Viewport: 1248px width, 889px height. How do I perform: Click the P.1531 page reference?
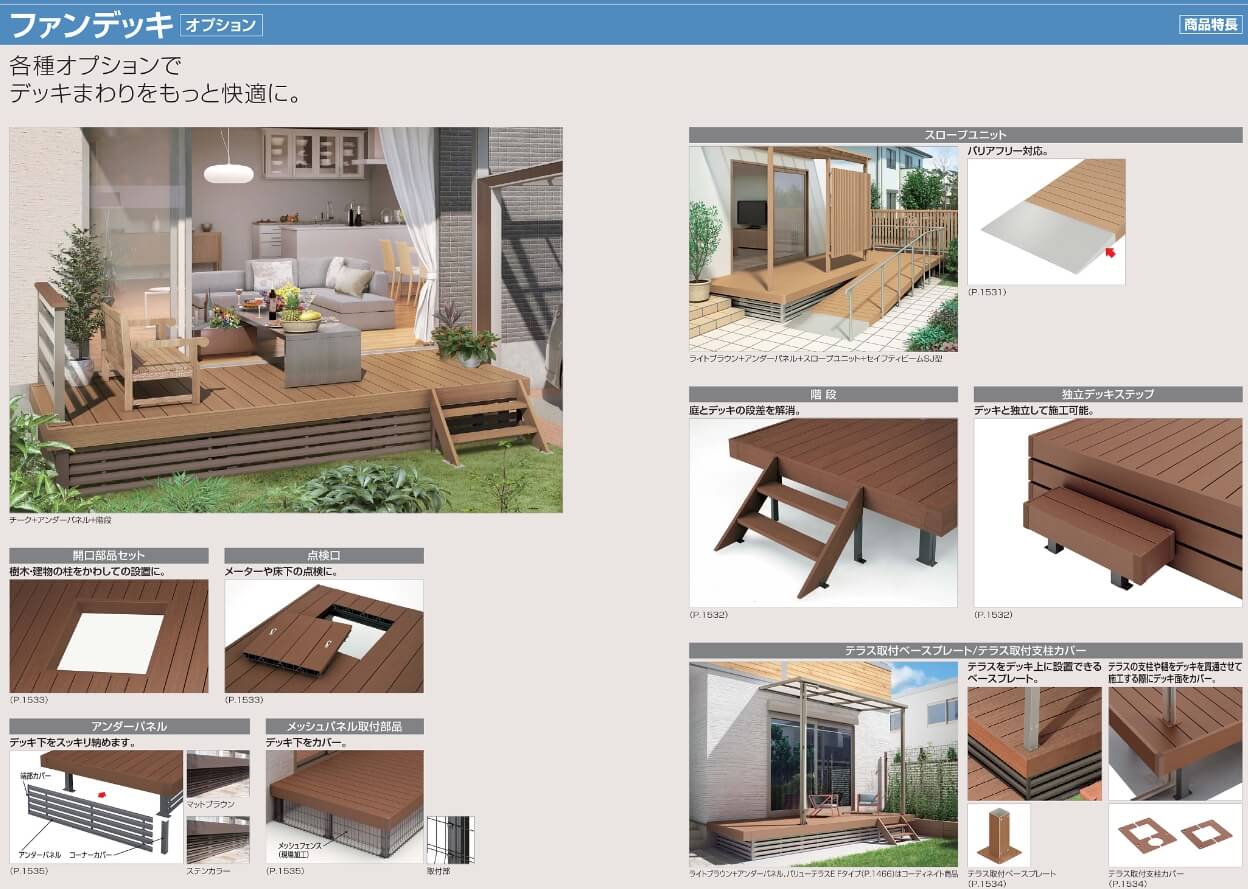[x=987, y=292]
